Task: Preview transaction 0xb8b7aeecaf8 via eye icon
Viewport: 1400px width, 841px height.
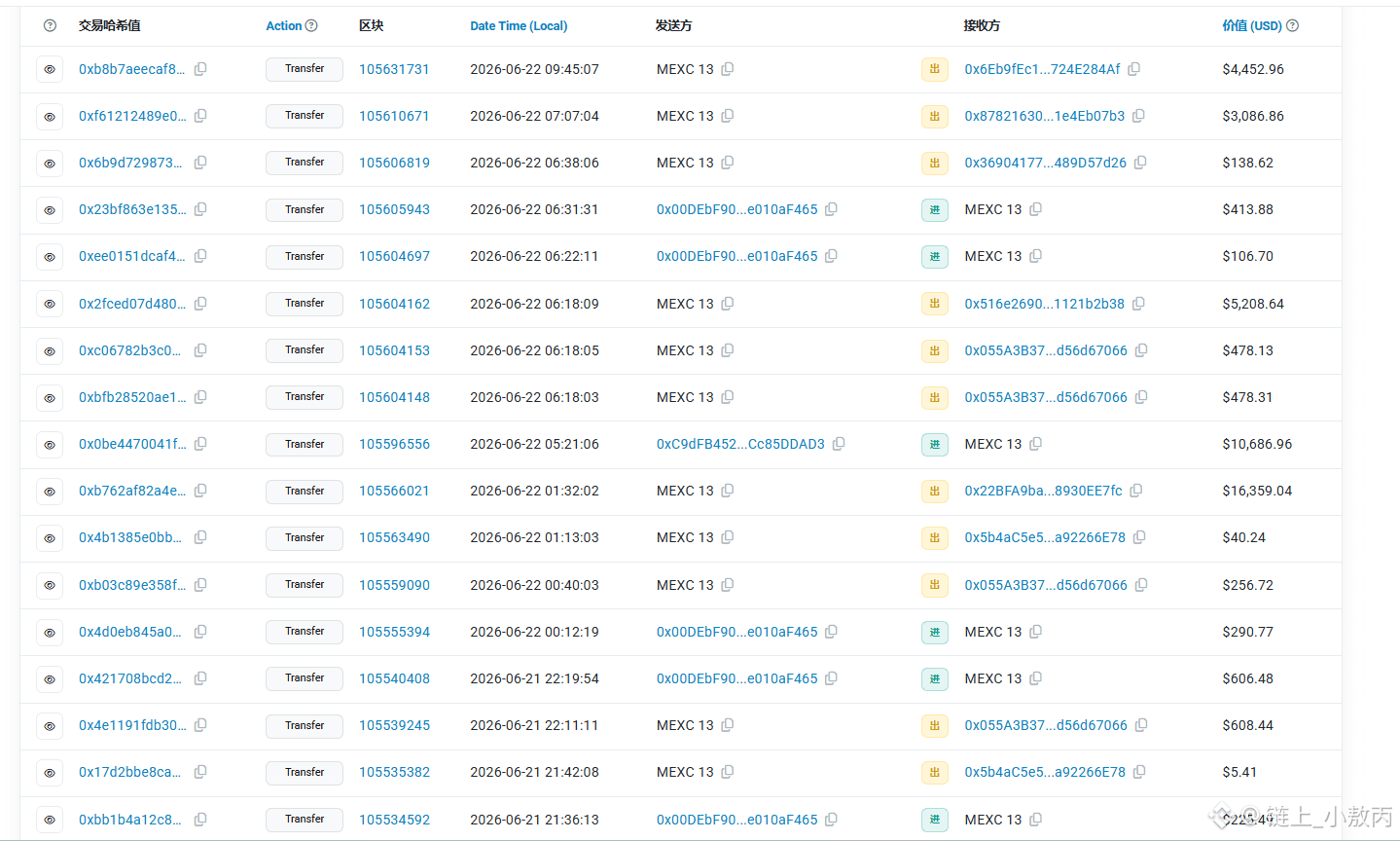Action: (50, 69)
